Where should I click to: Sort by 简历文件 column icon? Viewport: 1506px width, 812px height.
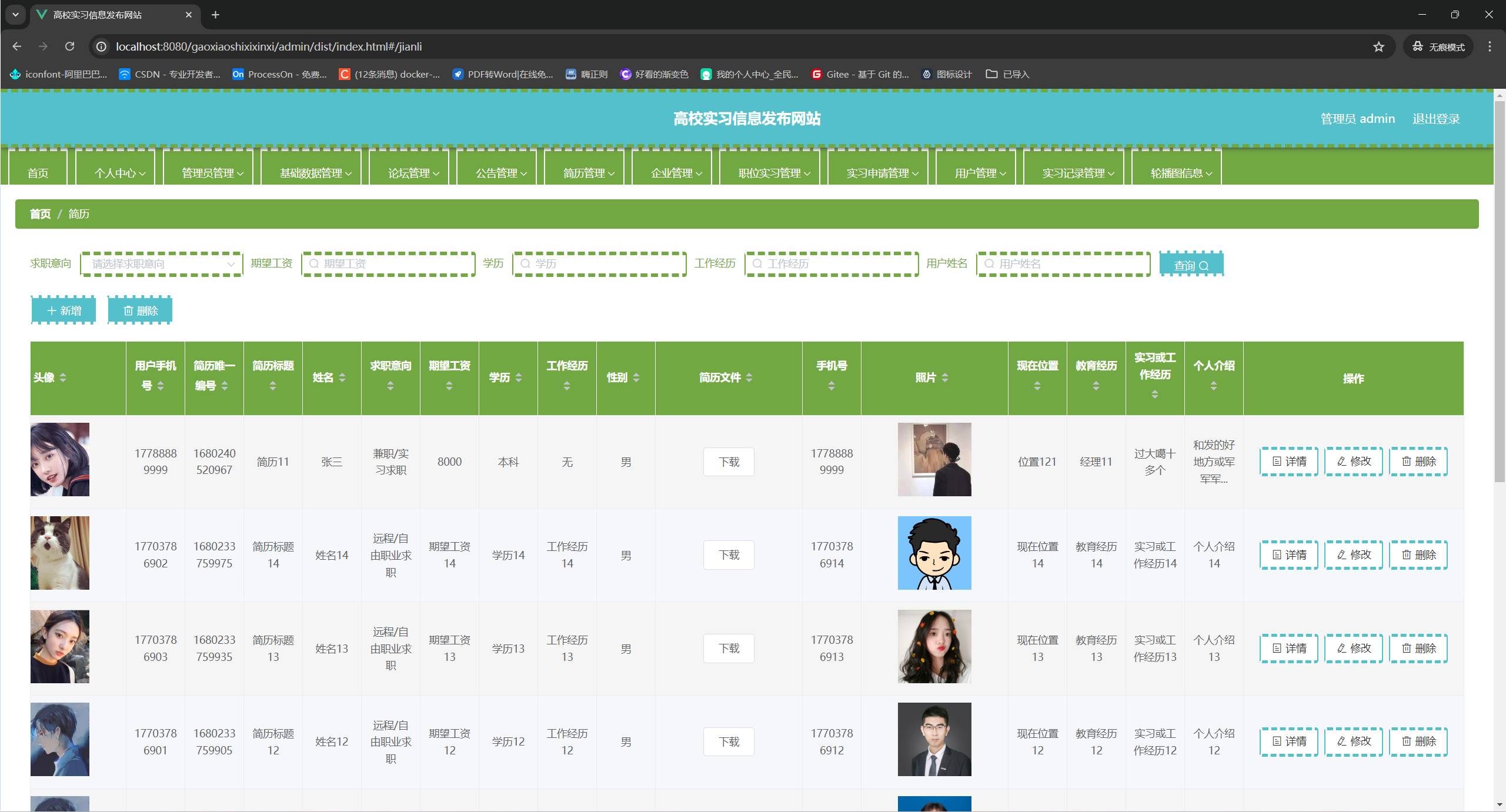tap(749, 377)
